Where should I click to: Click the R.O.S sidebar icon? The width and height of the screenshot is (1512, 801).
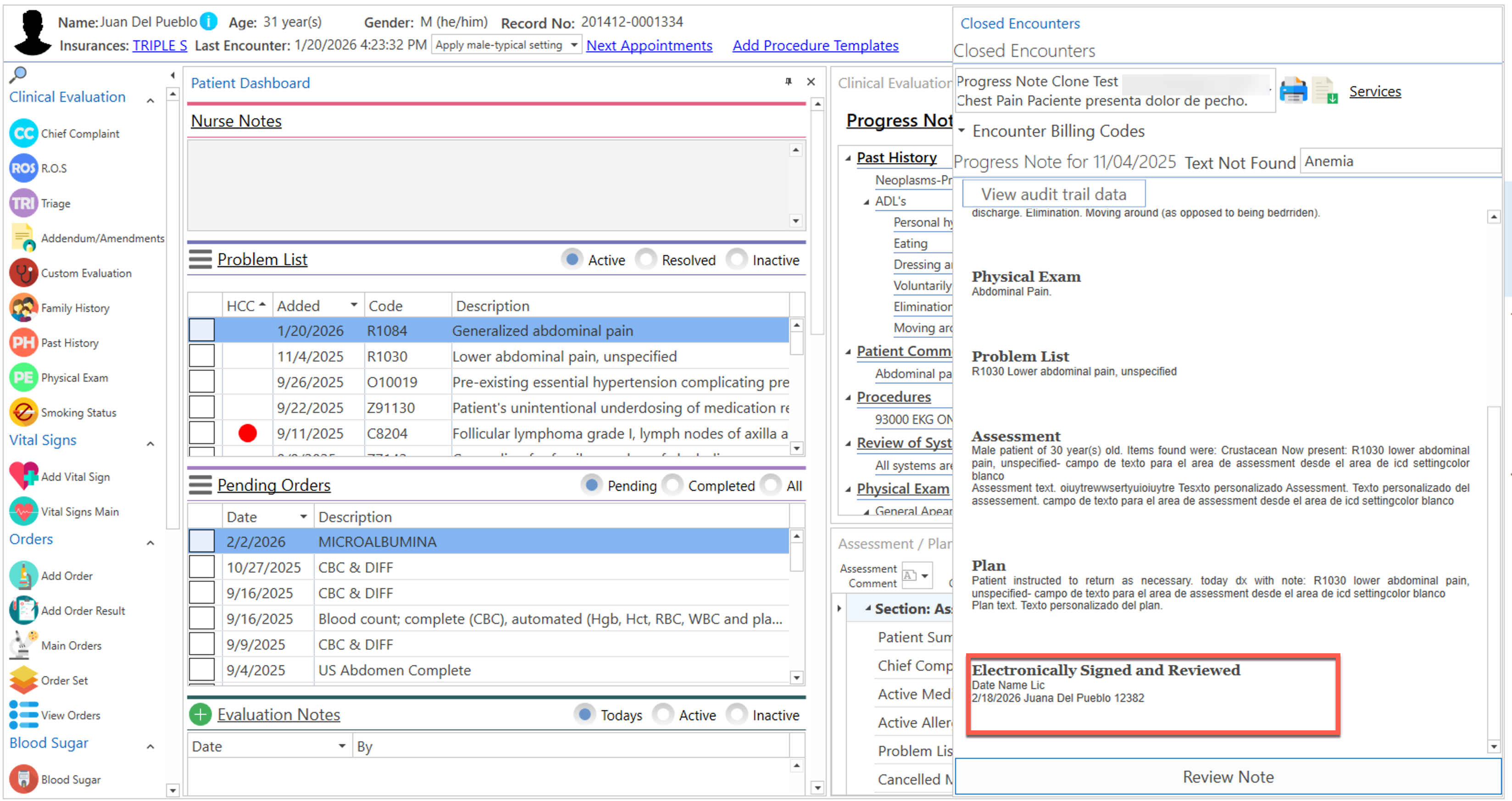(x=23, y=168)
